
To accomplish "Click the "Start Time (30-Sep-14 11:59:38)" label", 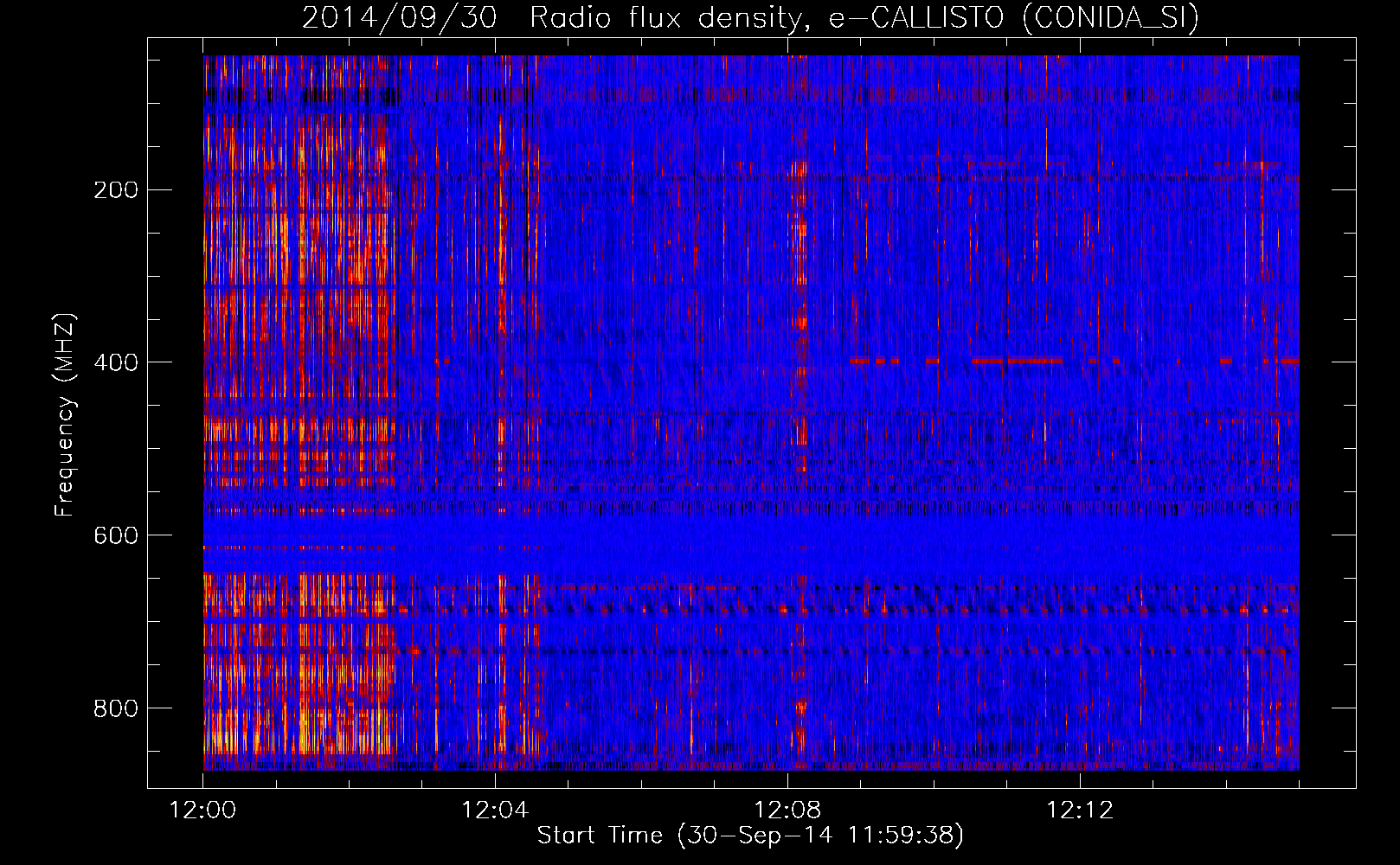I will [x=750, y=836].
